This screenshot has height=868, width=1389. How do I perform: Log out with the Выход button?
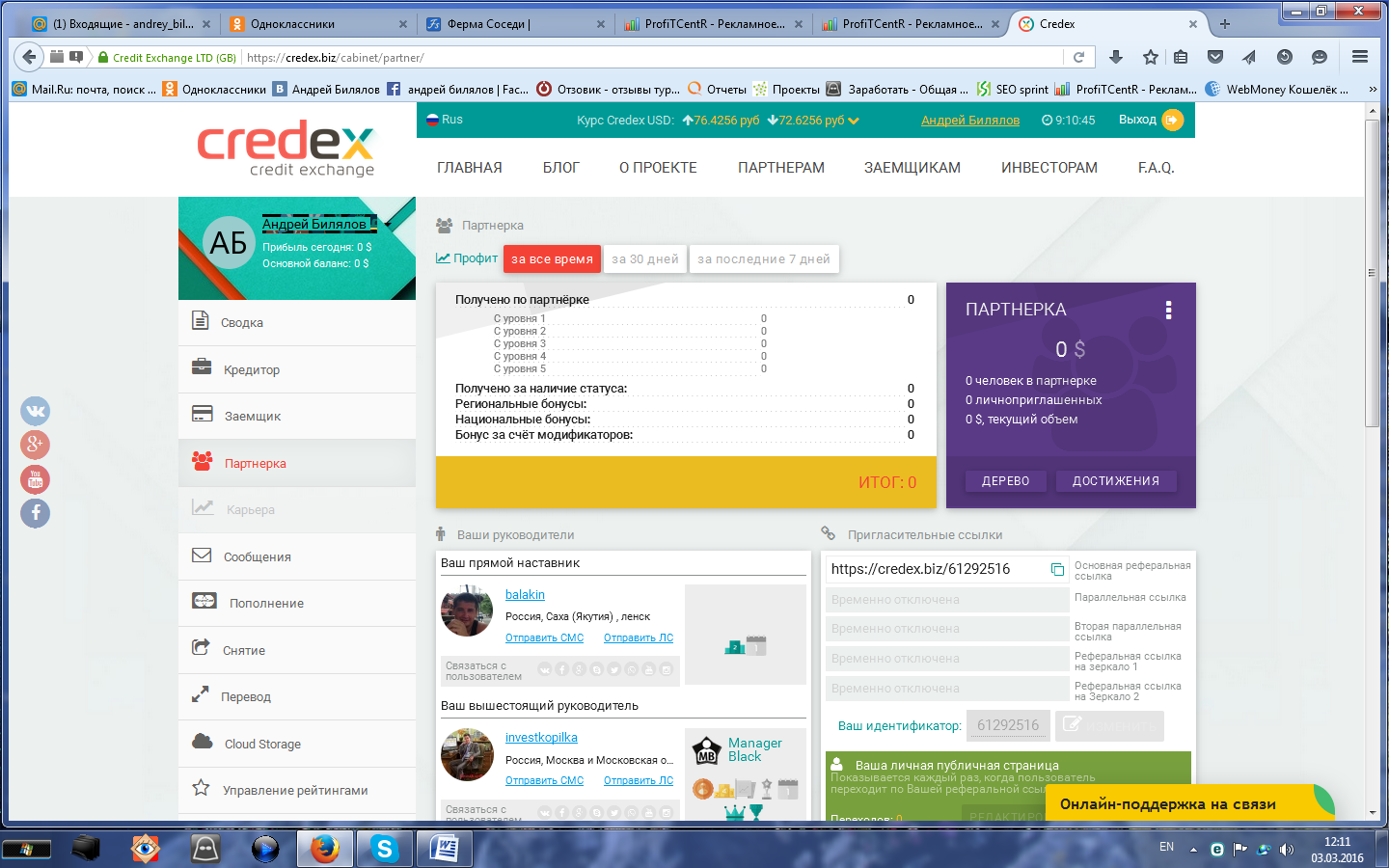click(1151, 120)
